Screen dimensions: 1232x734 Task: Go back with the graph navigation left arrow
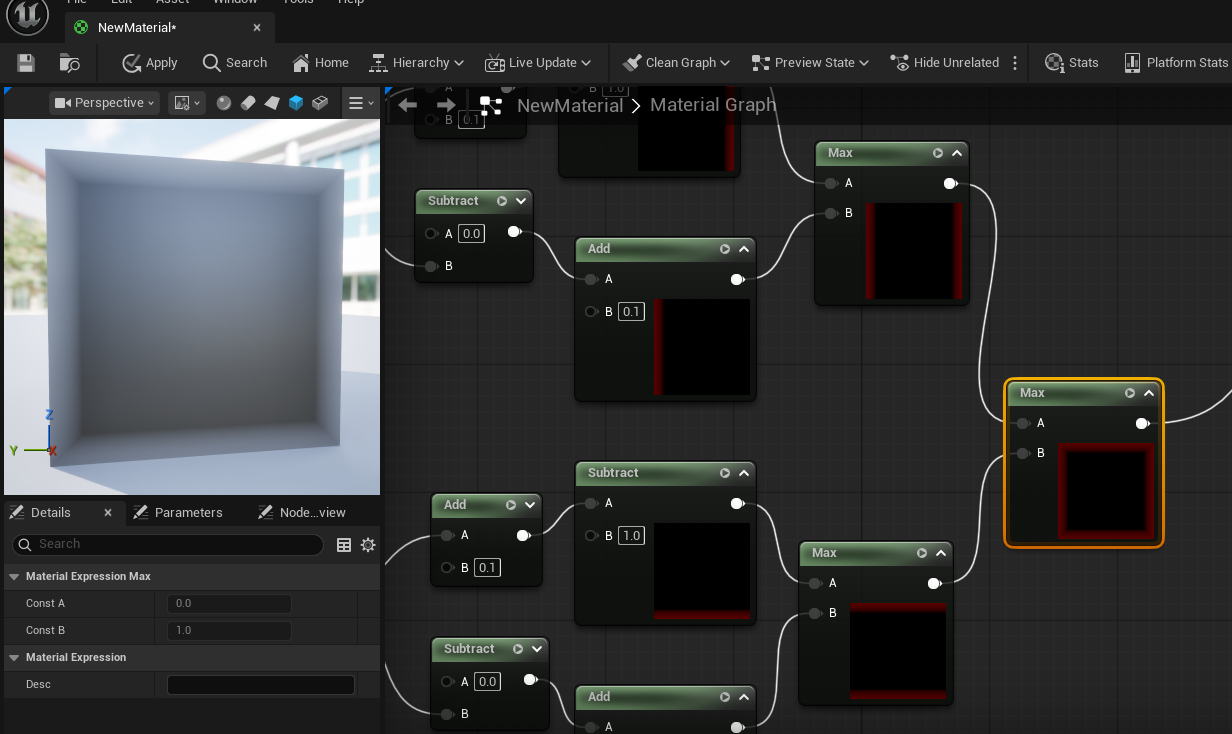click(407, 104)
